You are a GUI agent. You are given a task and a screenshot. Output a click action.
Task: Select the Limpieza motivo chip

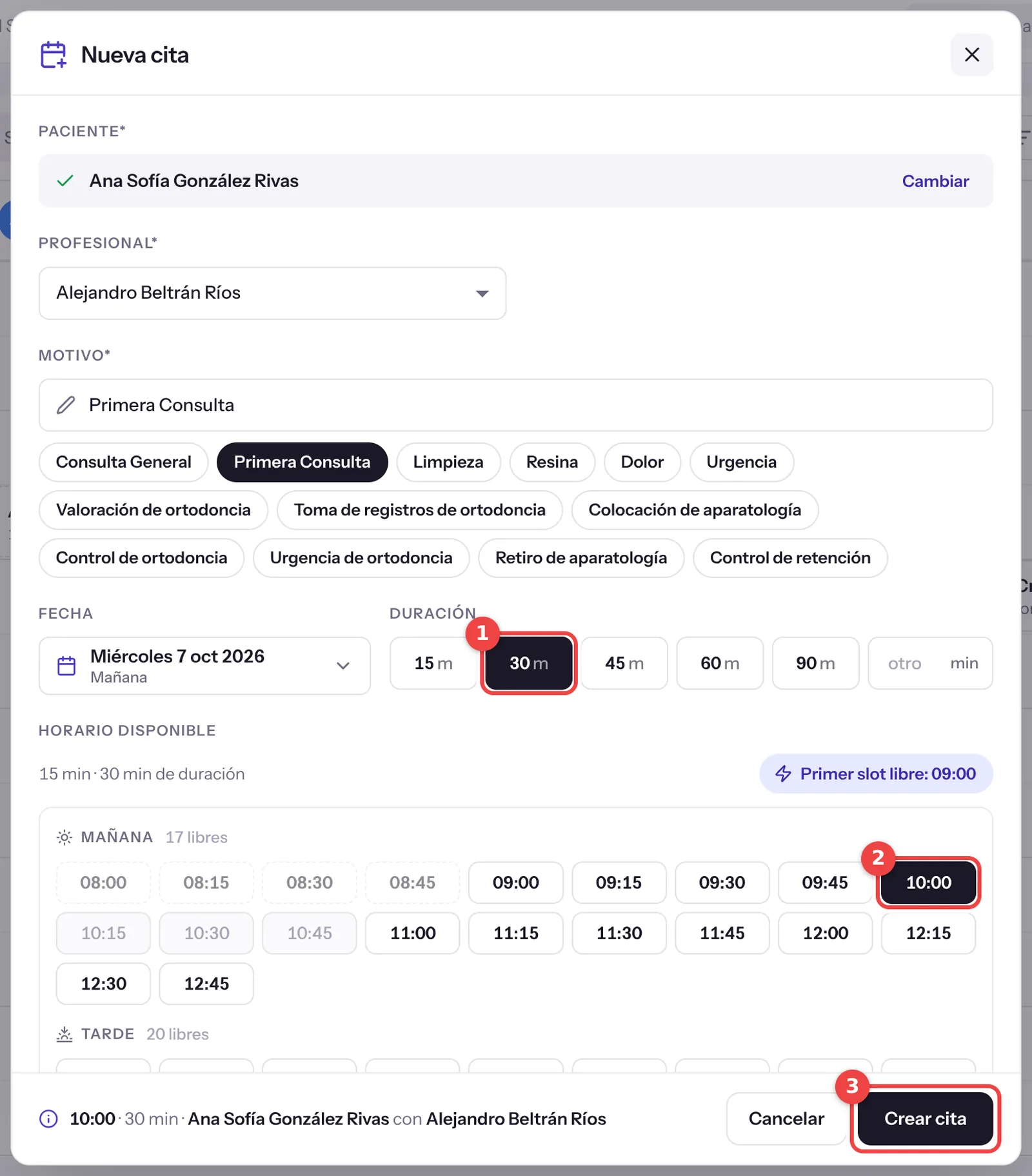(448, 462)
